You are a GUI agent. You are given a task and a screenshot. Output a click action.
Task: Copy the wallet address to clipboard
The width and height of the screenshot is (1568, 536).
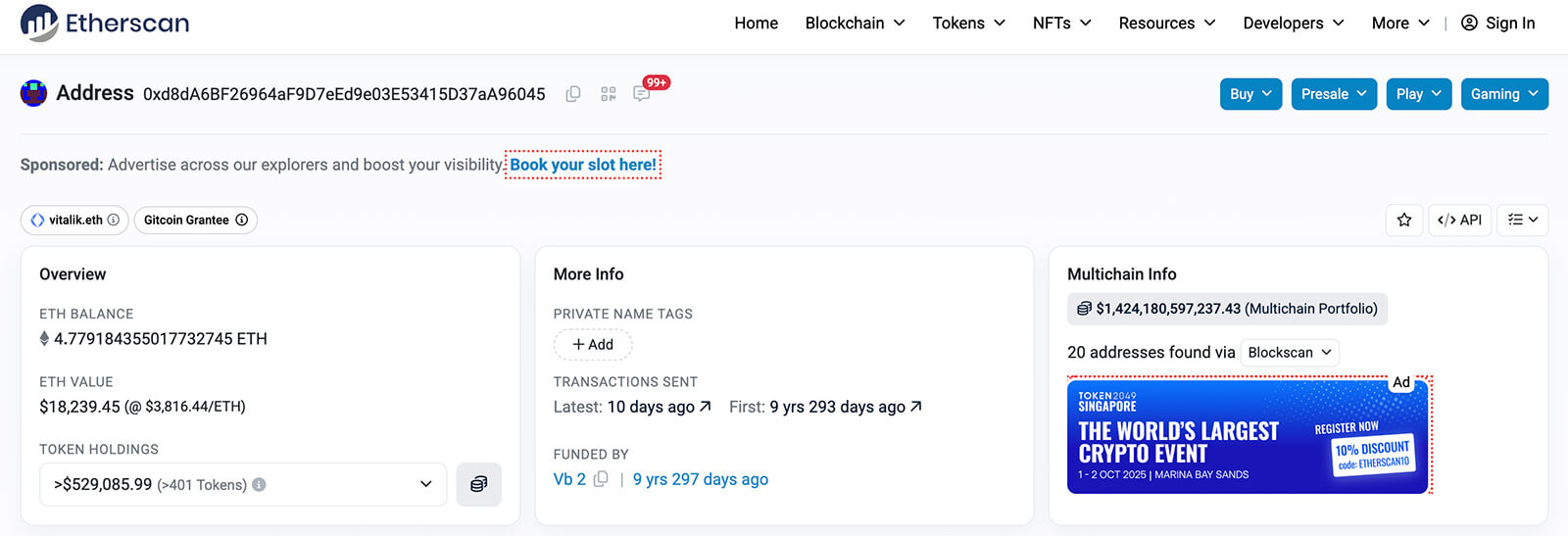click(x=573, y=94)
